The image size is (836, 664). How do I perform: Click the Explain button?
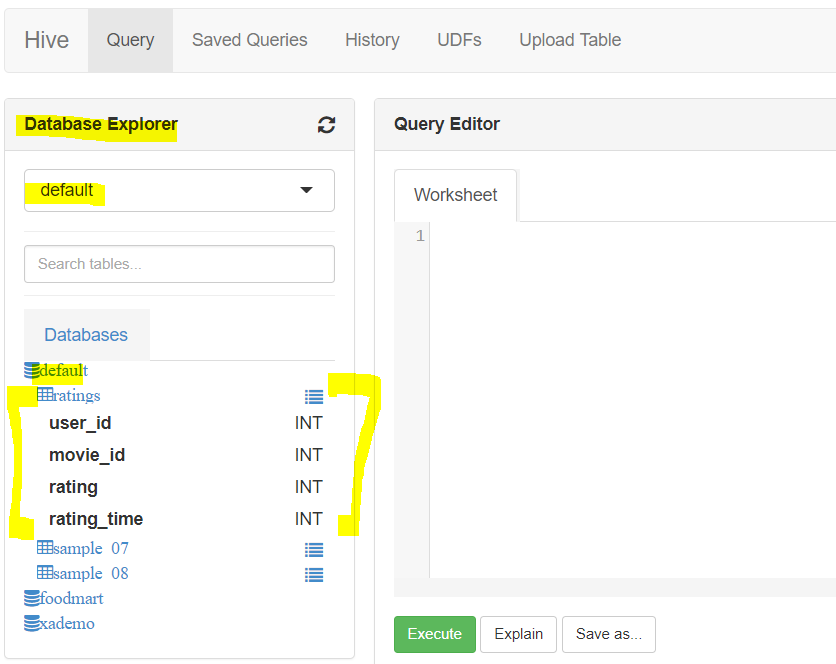(x=518, y=634)
